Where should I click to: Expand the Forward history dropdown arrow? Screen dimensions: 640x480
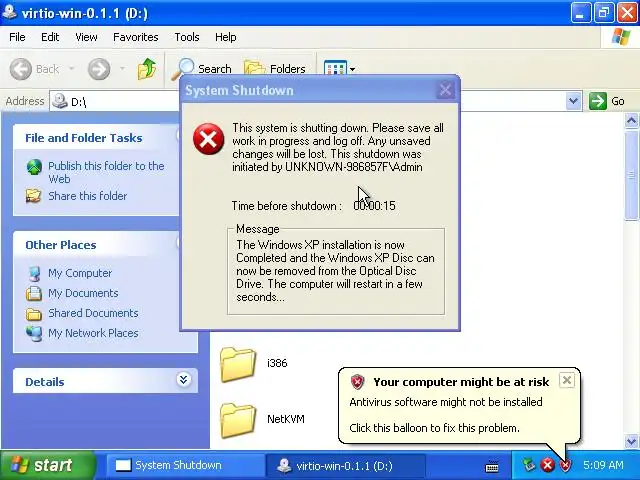(122, 69)
